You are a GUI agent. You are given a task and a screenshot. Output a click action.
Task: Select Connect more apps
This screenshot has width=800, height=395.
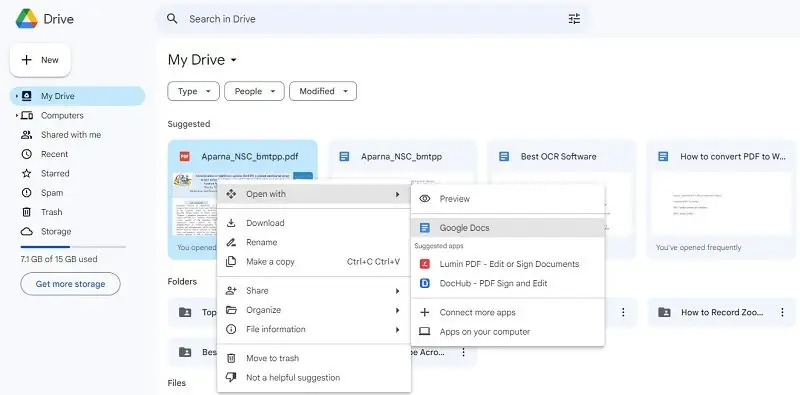[x=508, y=312]
